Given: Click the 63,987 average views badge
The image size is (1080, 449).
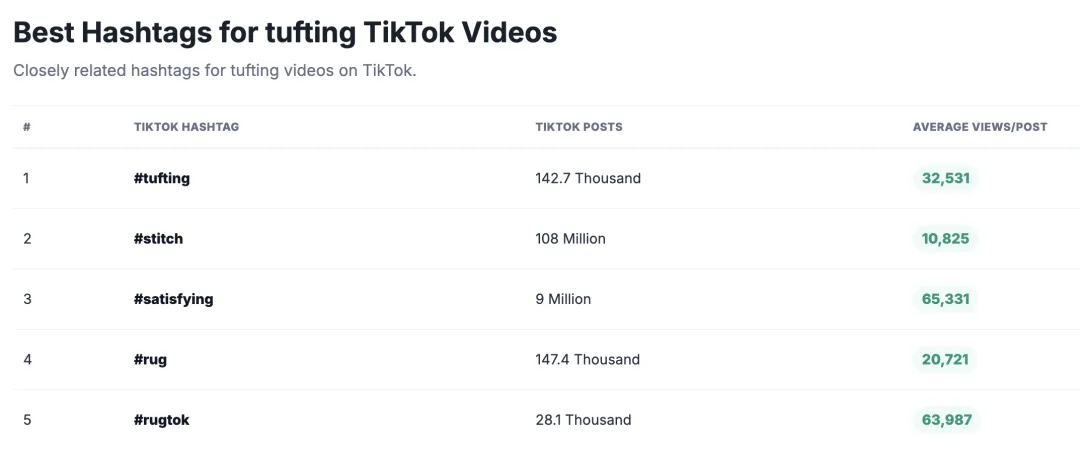Looking at the screenshot, I should (x=946, y=420).
